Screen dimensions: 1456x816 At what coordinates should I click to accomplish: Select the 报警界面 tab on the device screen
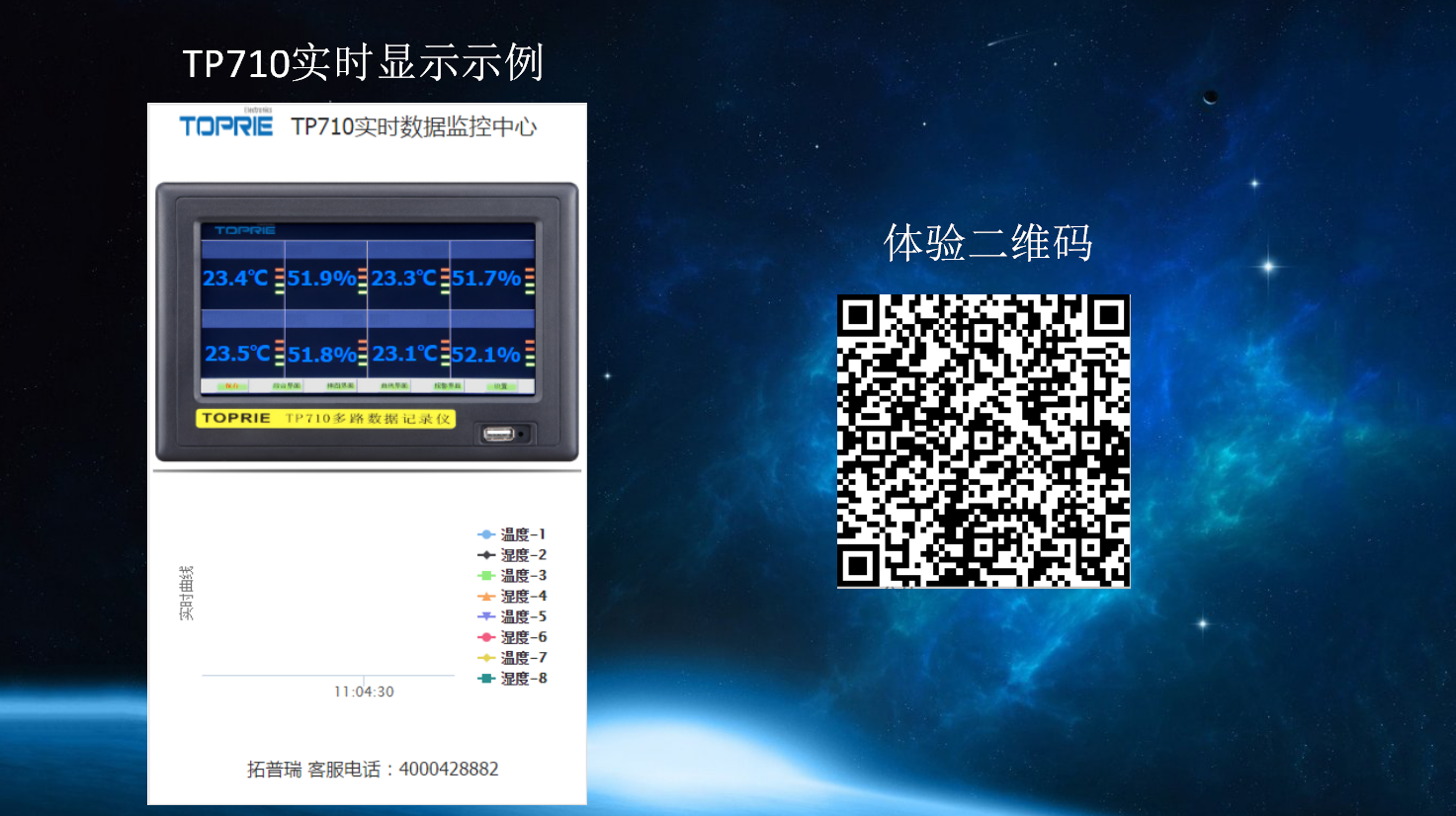[448, 386]
